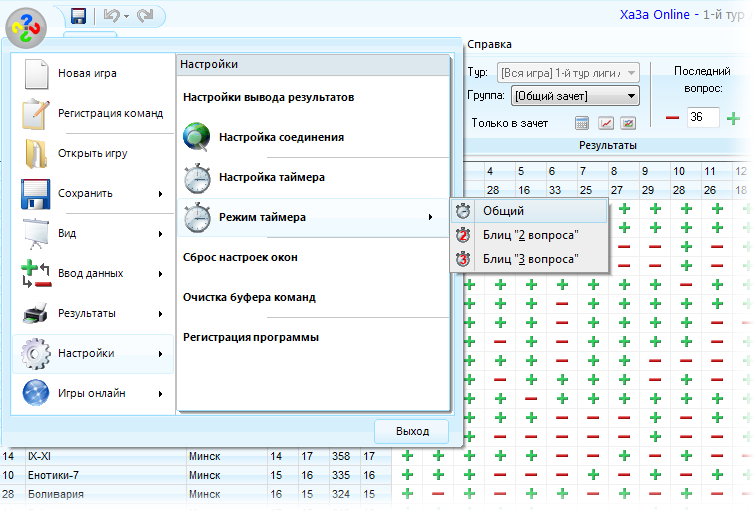Expand arrow next to Сохранить
Screen dimensions: 755x512
point(160,194)
